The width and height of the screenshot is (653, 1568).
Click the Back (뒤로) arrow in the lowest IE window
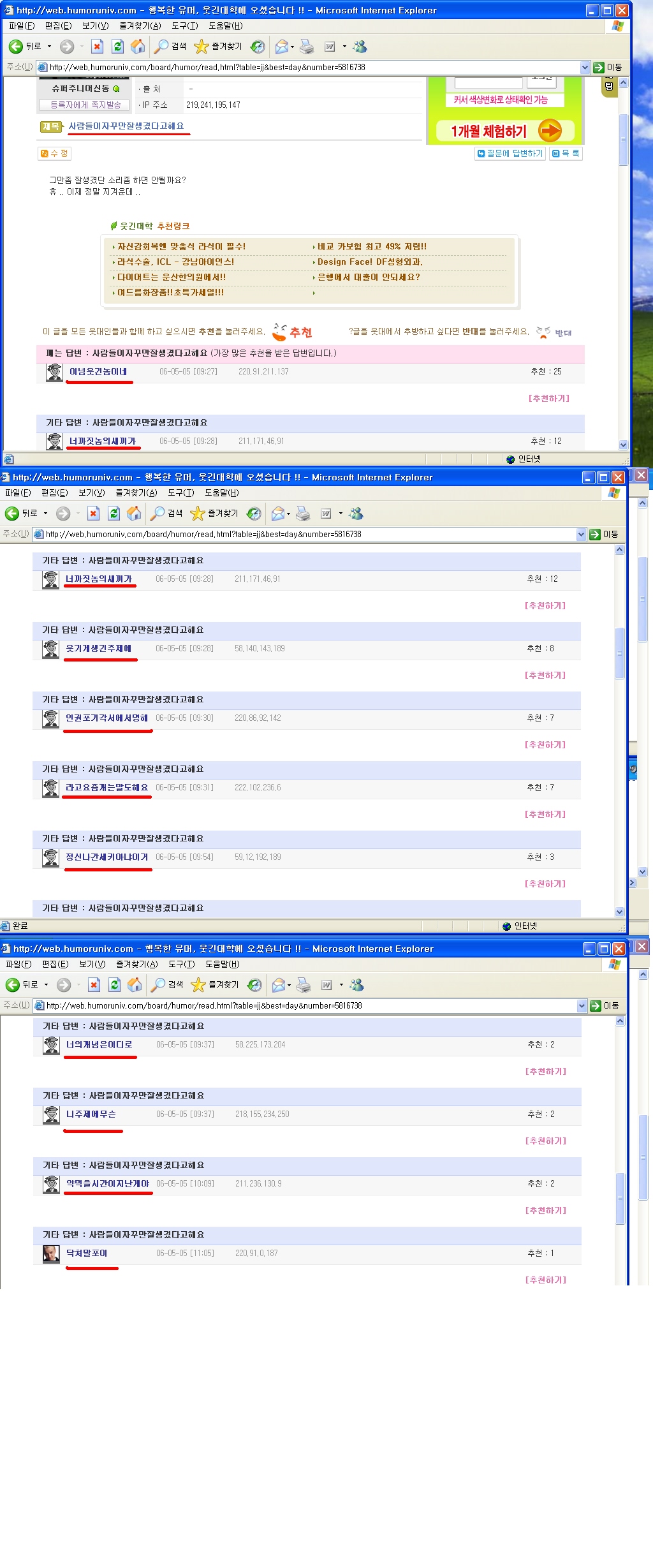pos(13,985)
